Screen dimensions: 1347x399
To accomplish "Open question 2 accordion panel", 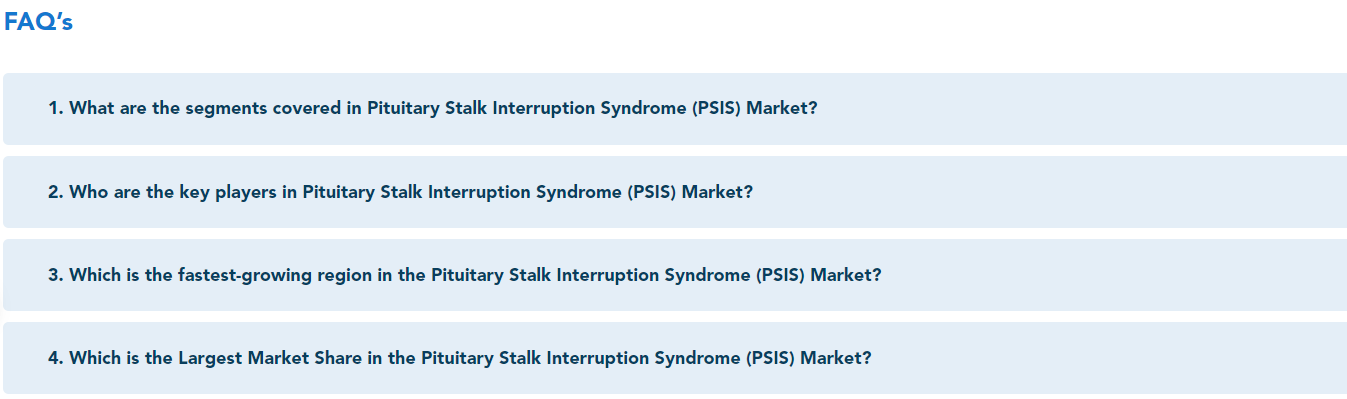I will [x=675, y=192].
